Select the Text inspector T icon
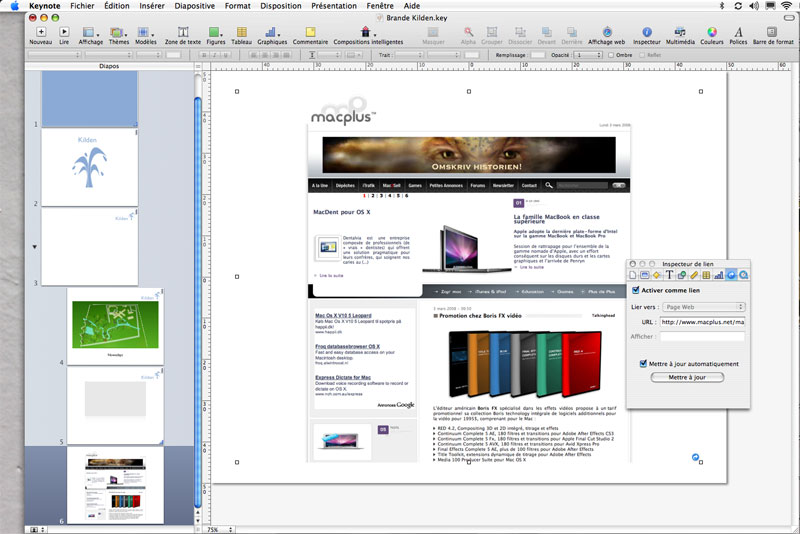Viewport: 800px width, 534px height. (669, 275)
